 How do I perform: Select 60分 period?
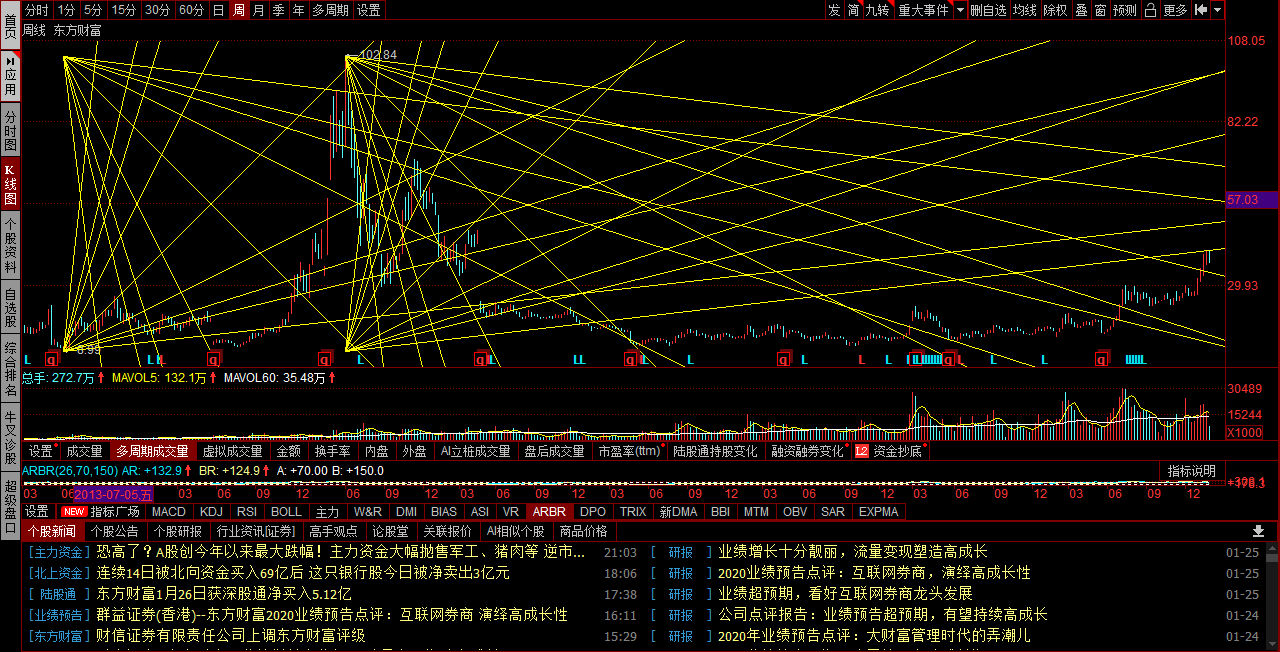tap(191, 10)
